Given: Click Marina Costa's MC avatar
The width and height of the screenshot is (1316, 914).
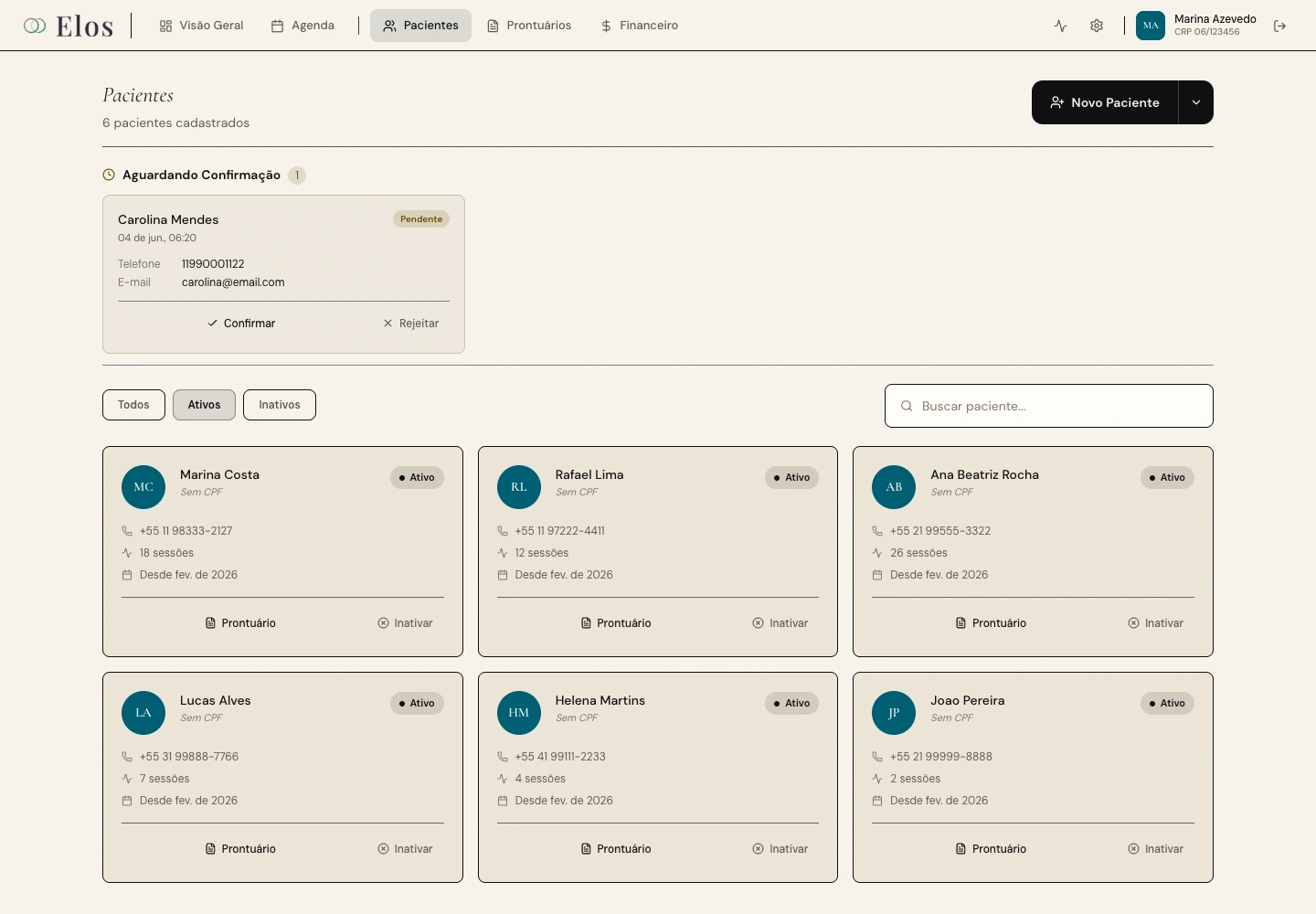Looking at the screenshot, I should click(143, 487).
